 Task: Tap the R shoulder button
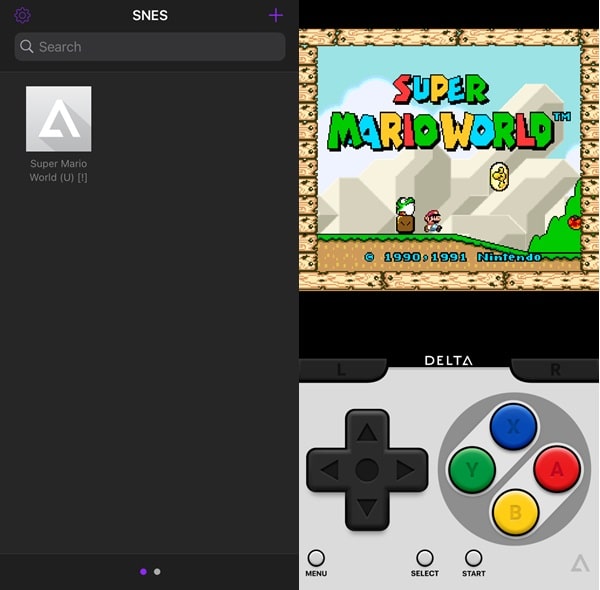pos(555,370)
